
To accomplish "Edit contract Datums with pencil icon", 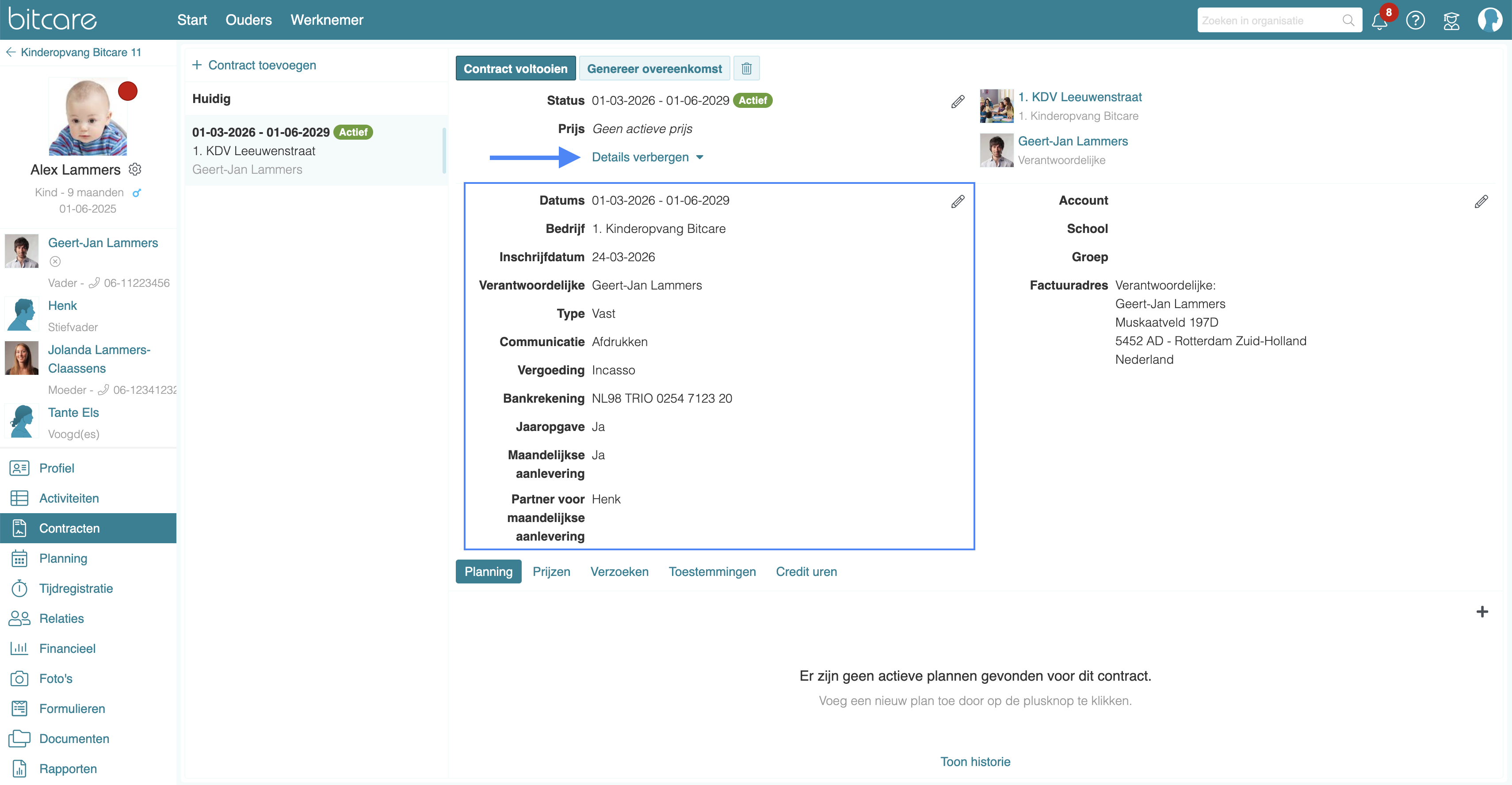I will coord(957,202).
